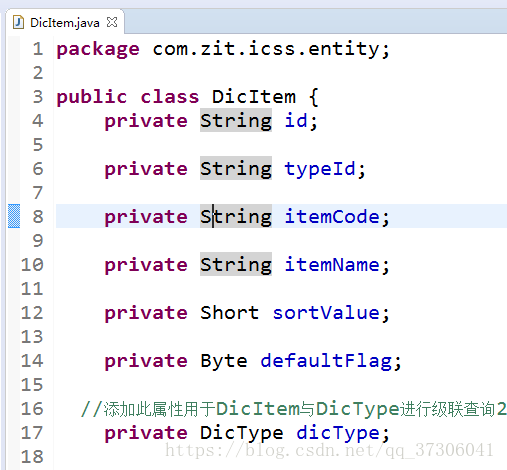Click the highlighted String on line 4
The height and width of the screenshot is (470, 507).
tap(236, 120)
